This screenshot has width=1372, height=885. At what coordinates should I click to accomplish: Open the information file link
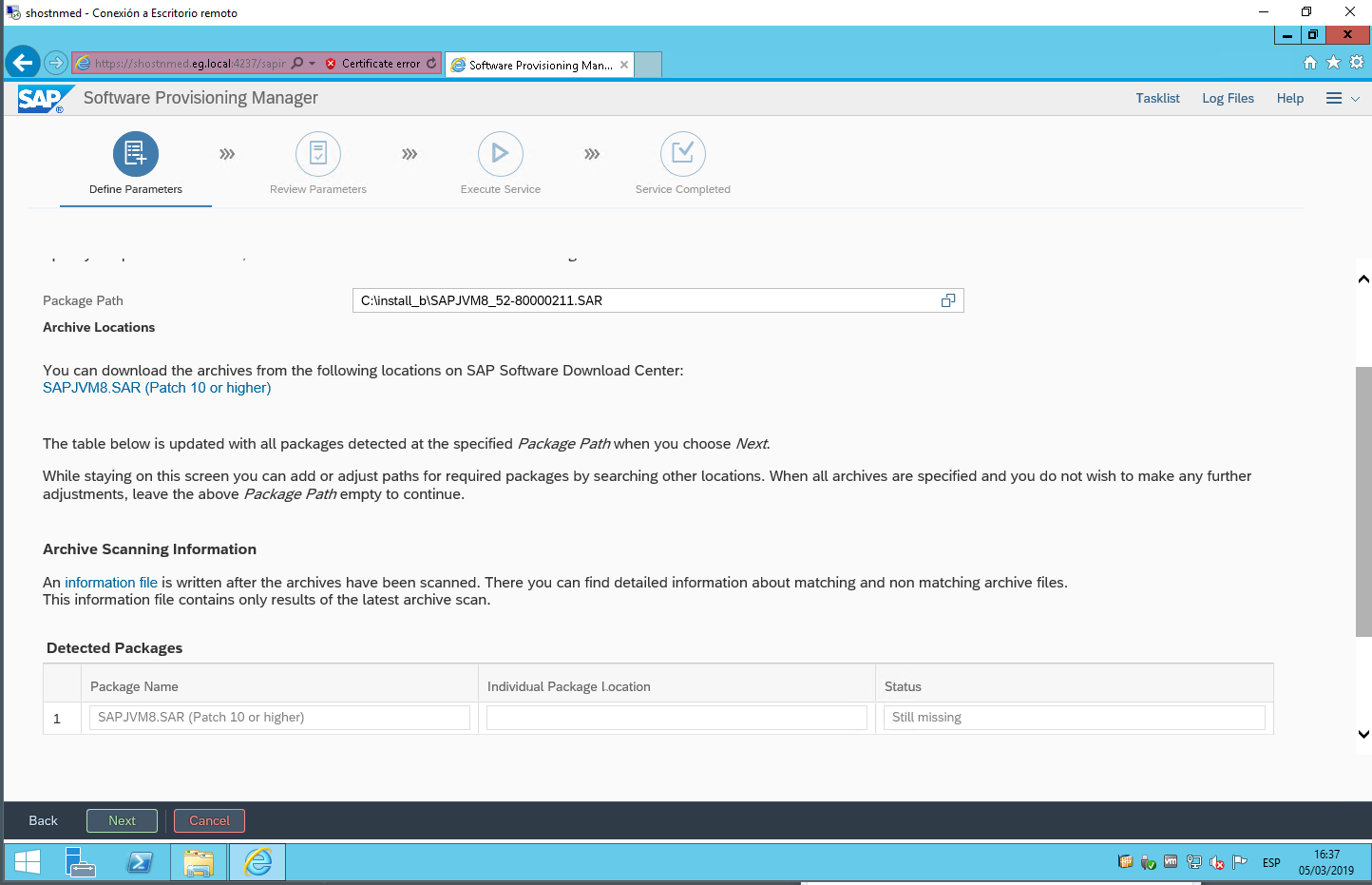click(111, 583)
